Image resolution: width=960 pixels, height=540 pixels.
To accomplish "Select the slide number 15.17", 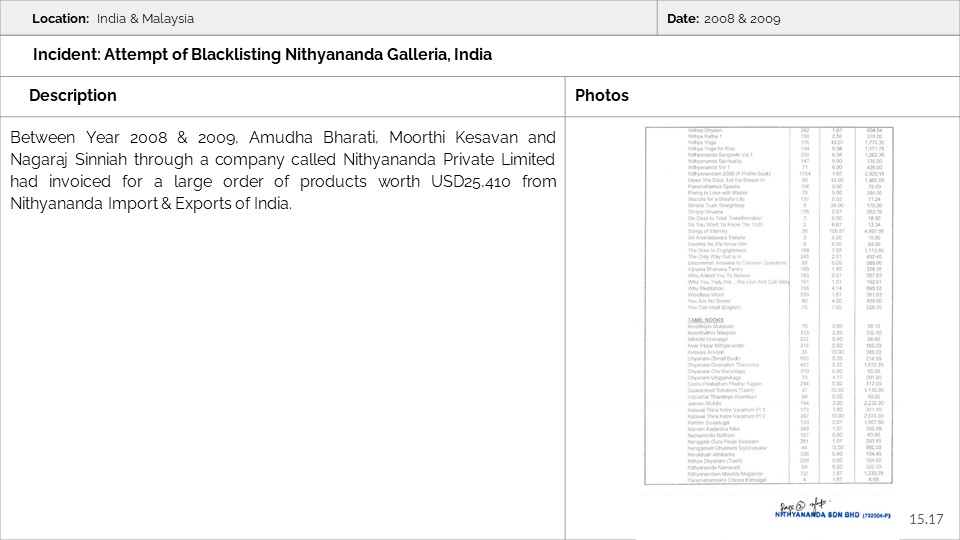I will coord(926,519).
